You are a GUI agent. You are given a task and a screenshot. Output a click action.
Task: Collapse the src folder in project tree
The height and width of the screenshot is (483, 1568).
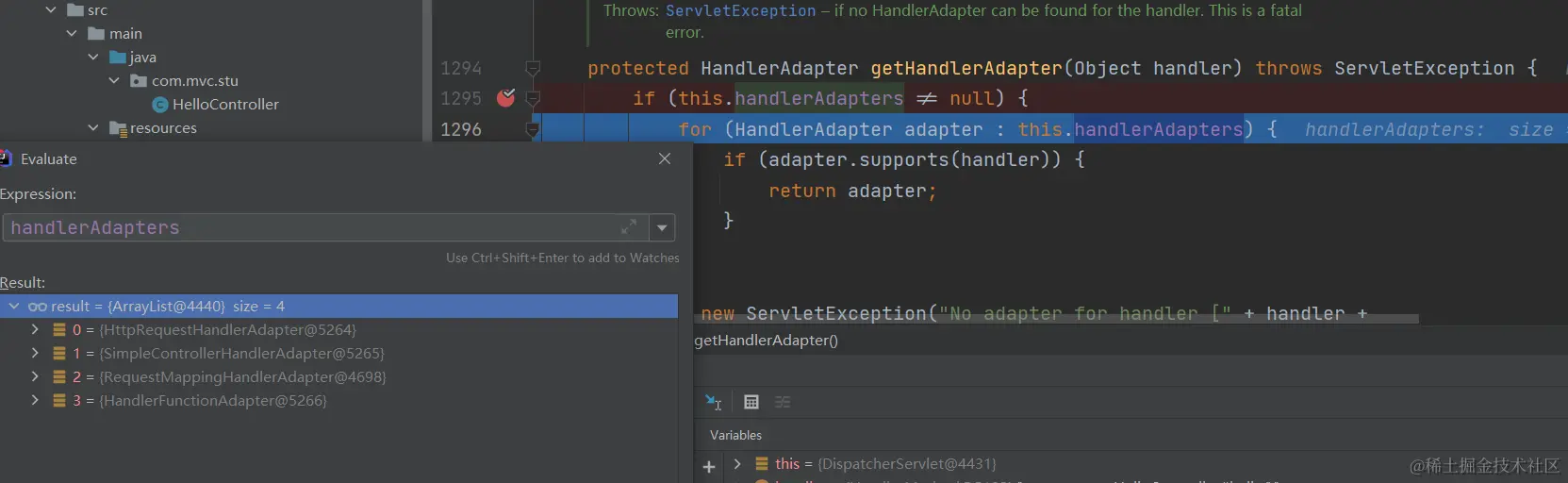[x=51, y=9]
